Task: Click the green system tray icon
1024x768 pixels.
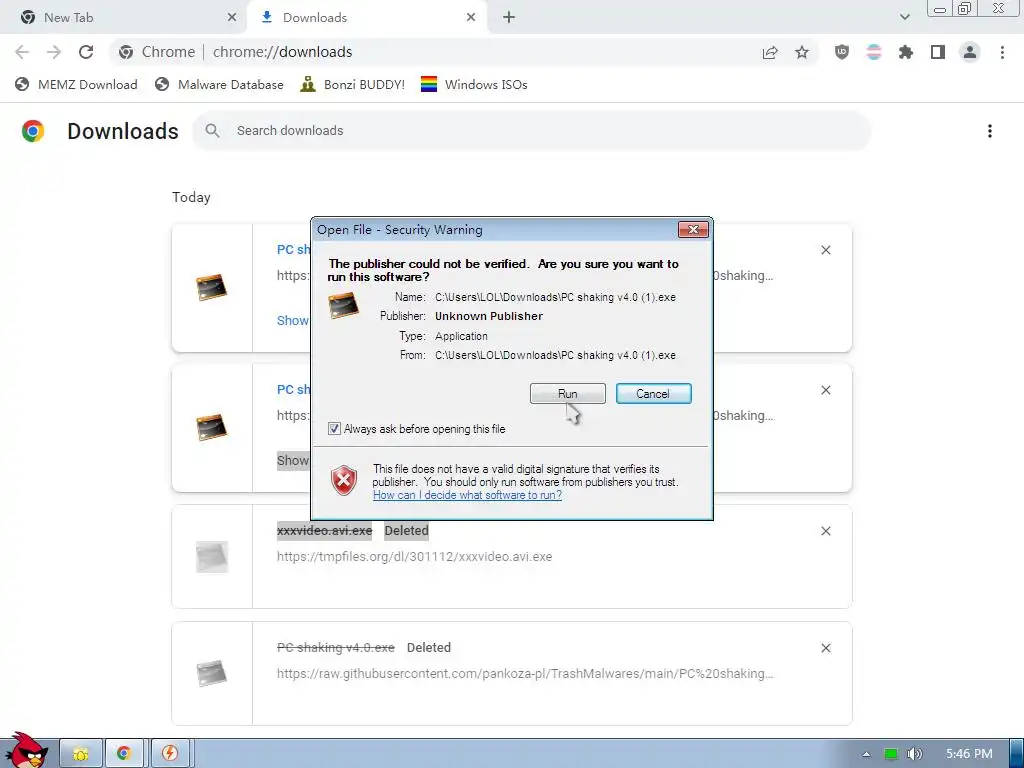Action: [891, 754]
